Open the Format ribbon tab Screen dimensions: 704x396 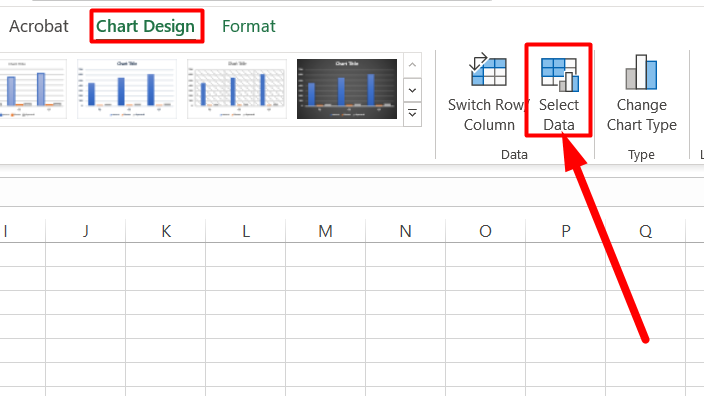tap(249, 26)
